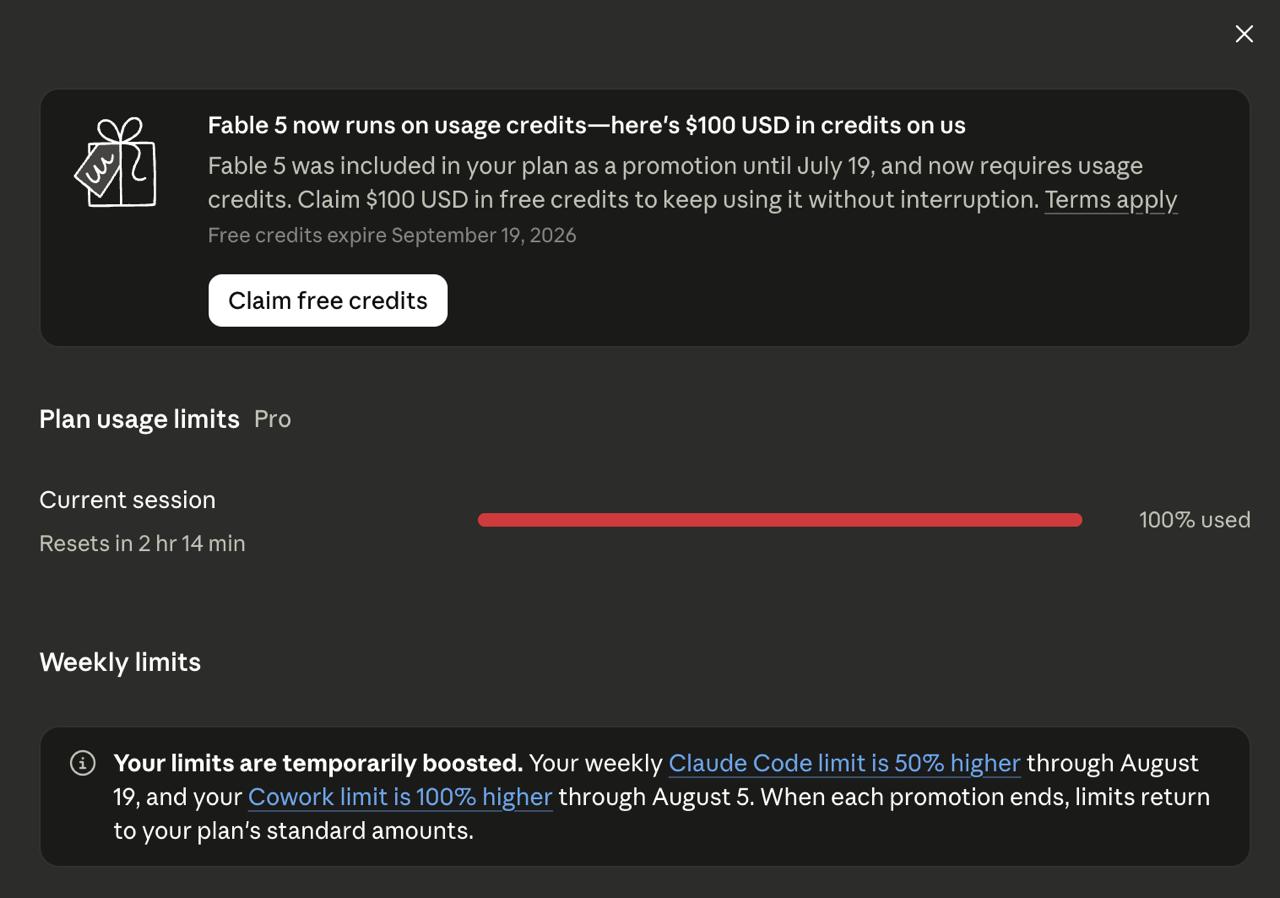The image size is (1280, 898).
Task: Claim the free credits
Action: (x=328, y=300)
